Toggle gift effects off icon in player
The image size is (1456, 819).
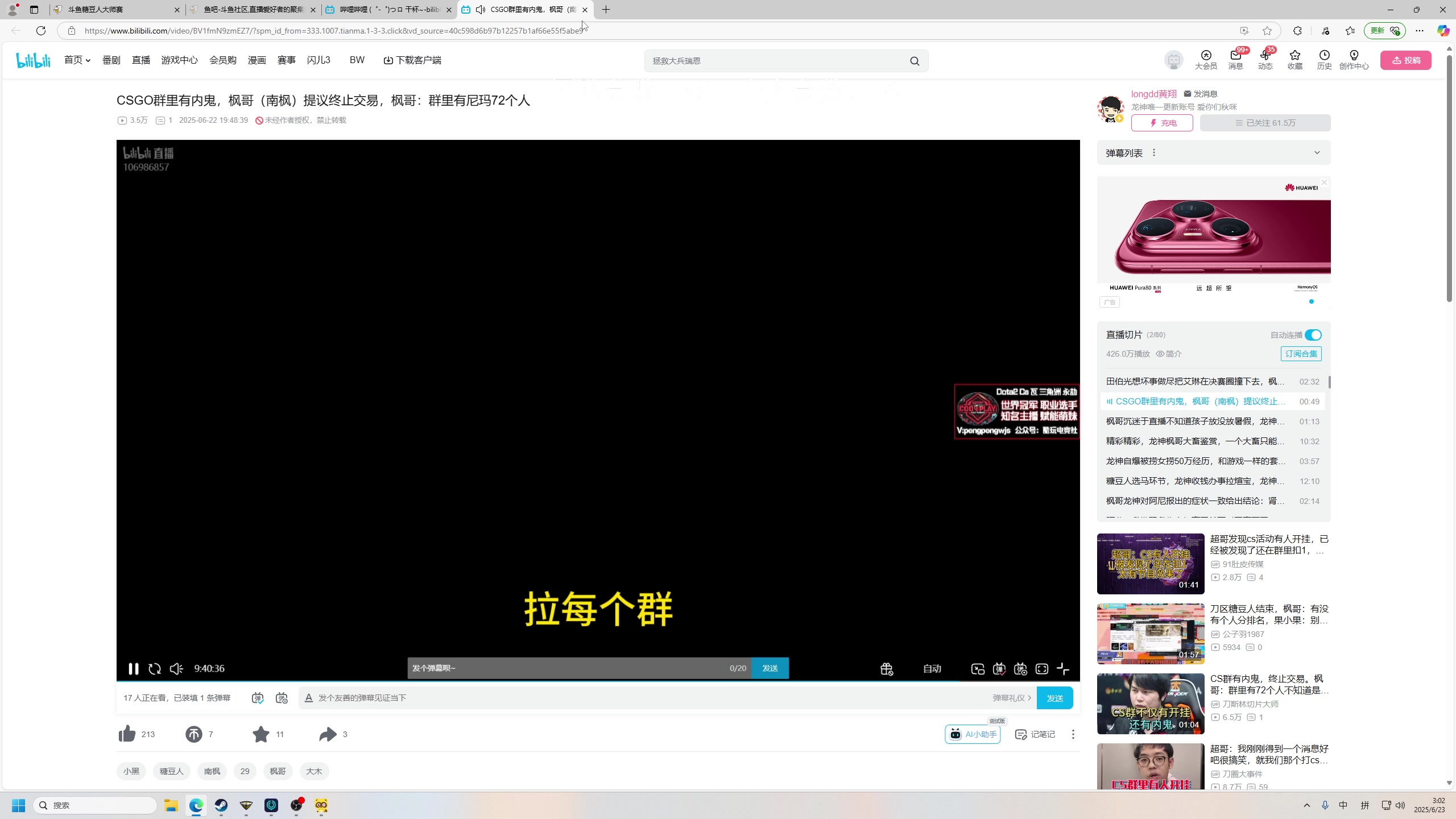pyautogui.click(x=887, y=669)
